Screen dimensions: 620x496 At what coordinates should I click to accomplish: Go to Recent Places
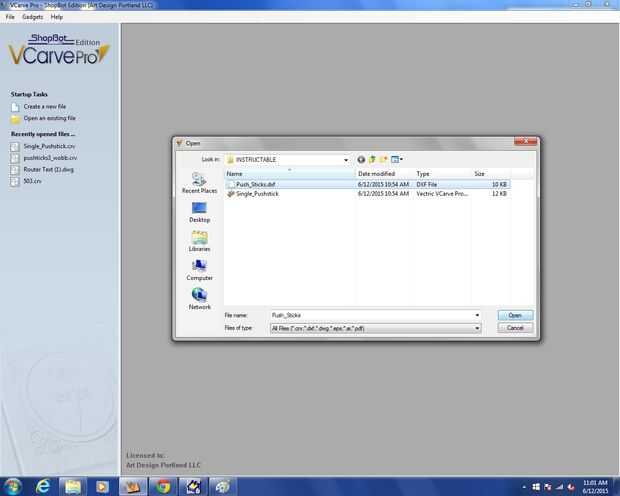coord(199,183)
